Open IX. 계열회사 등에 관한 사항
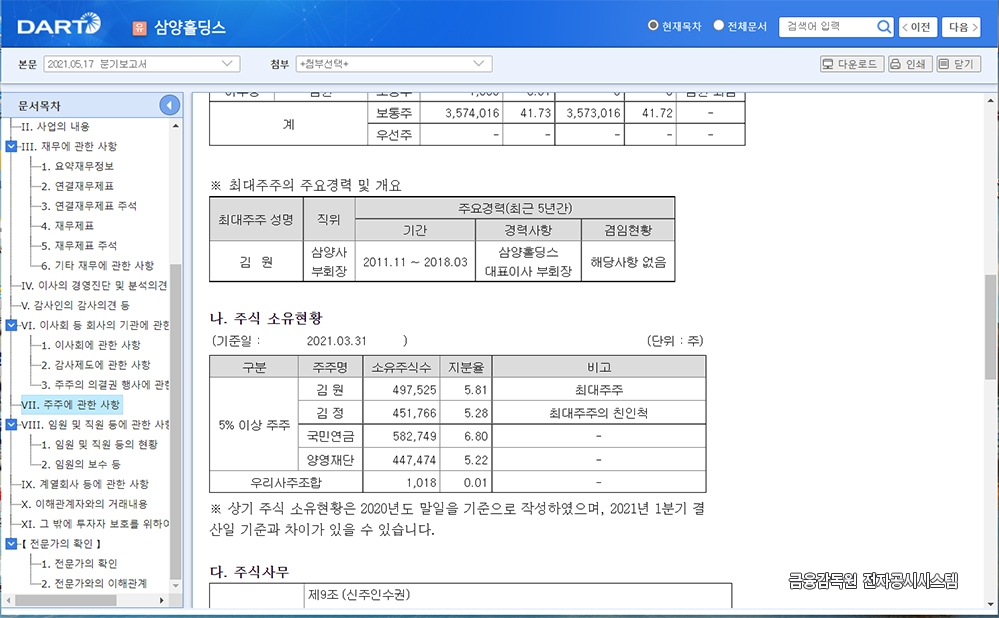The width and height of the screenshot is (999, 618). pyautogui.click(x=85, y=484)
